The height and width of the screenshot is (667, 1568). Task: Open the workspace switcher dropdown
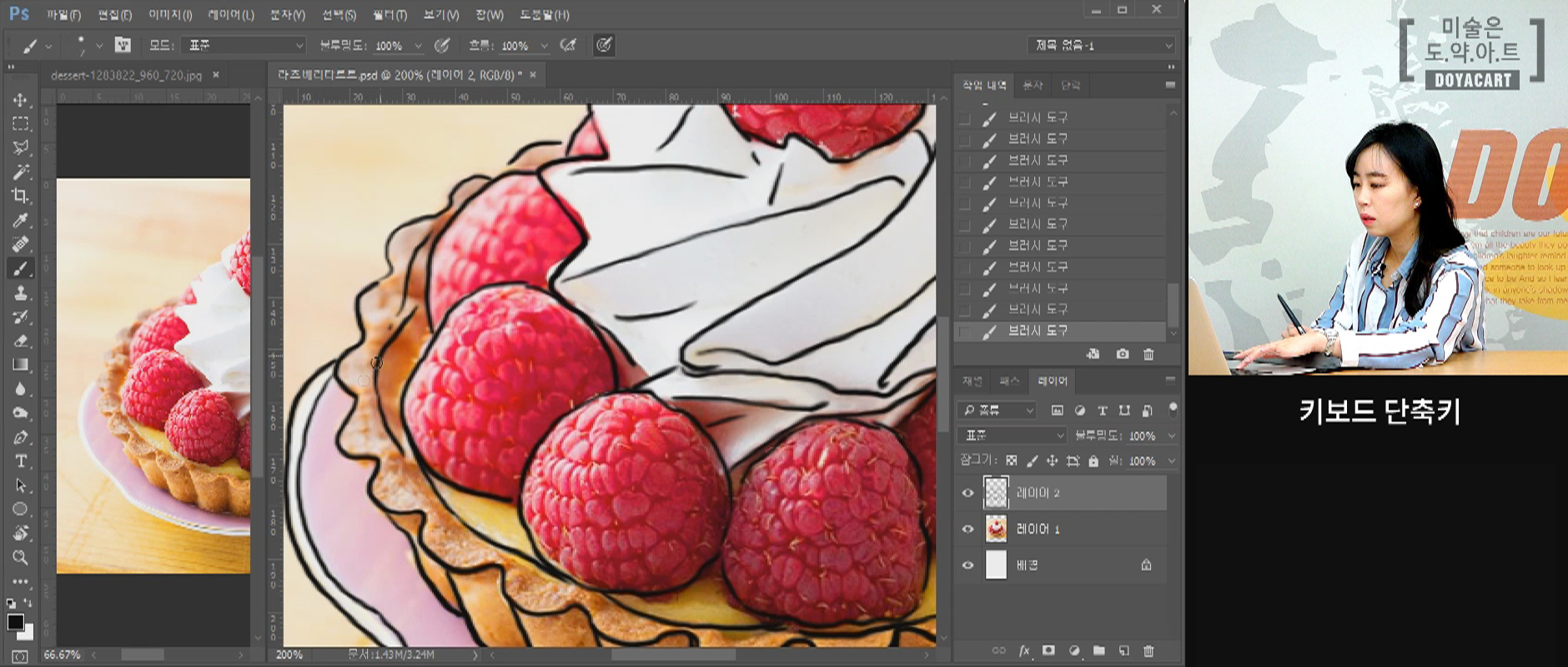click(1102, 45)
